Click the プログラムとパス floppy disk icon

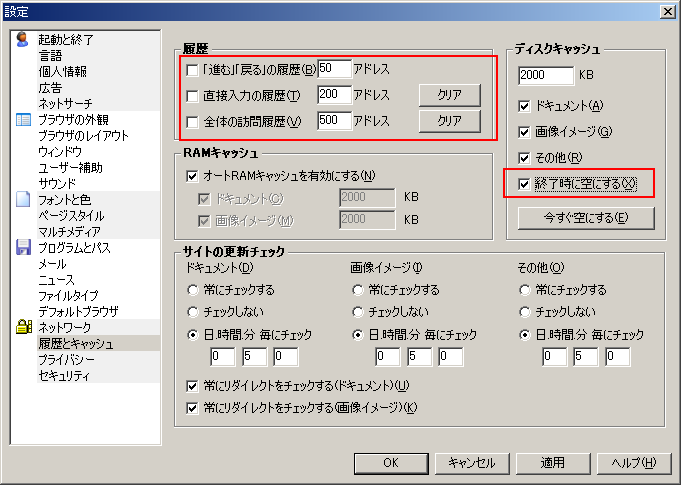point(24,248)
